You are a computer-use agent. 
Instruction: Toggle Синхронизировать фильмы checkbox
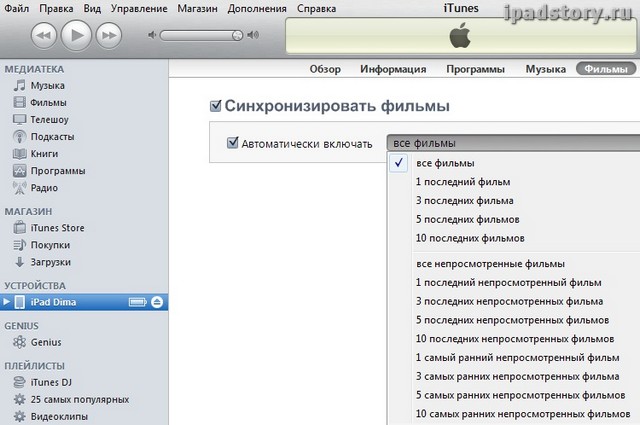(x=216, y=106)
